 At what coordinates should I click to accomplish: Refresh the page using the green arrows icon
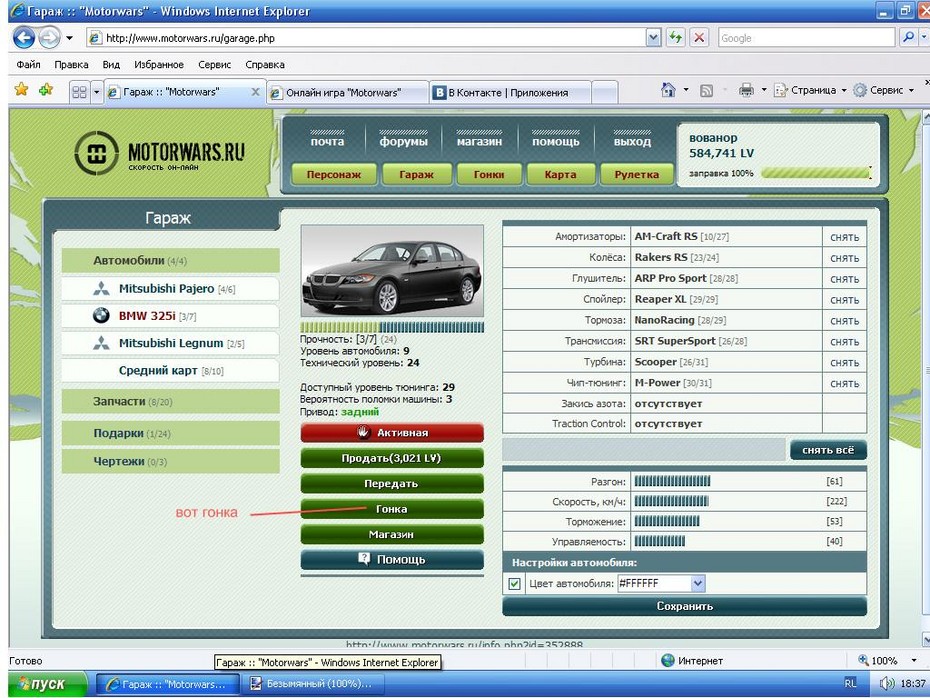(x=676, y=38)
